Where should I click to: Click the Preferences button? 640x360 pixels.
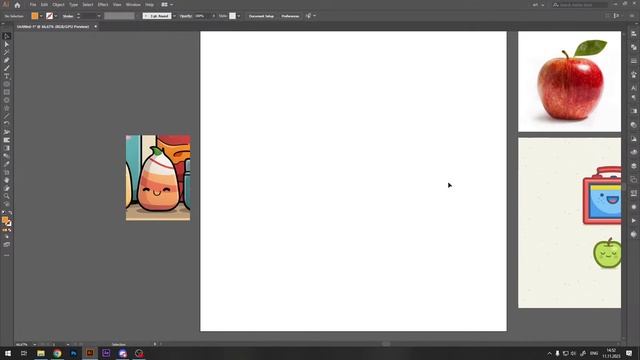click(290, 16)
